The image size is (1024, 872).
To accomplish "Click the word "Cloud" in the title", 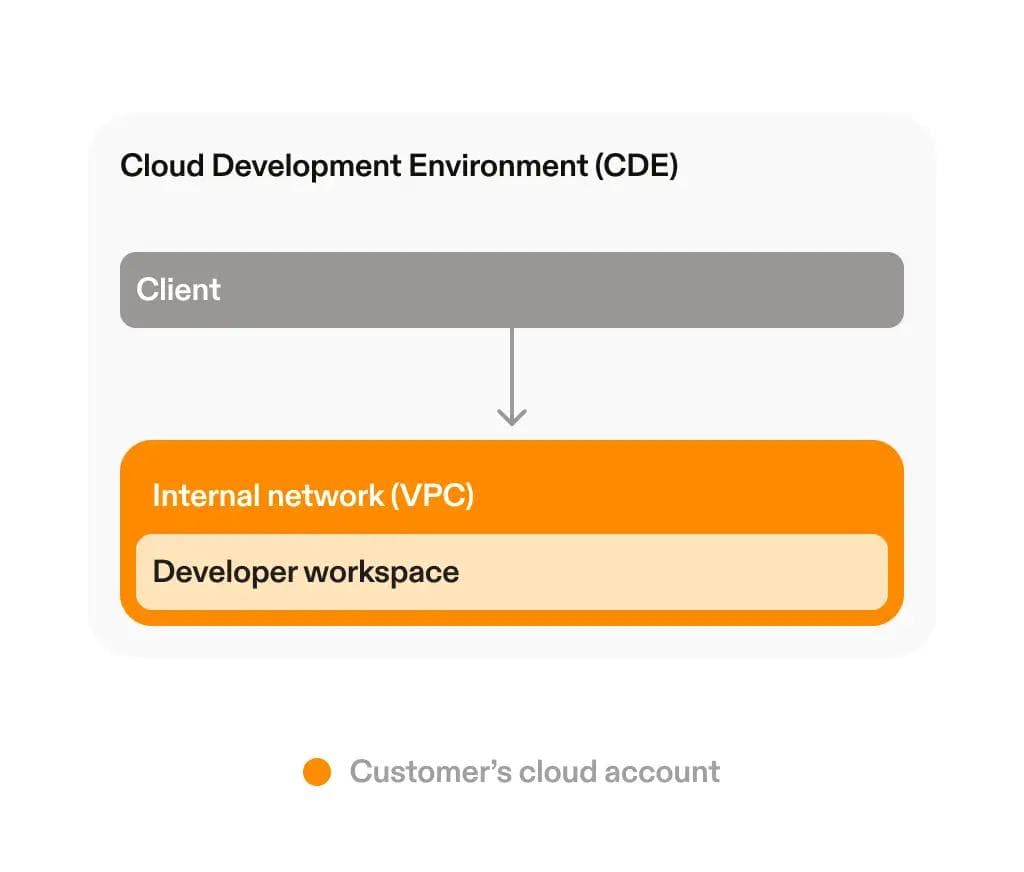I will click(x=162, y=166).
